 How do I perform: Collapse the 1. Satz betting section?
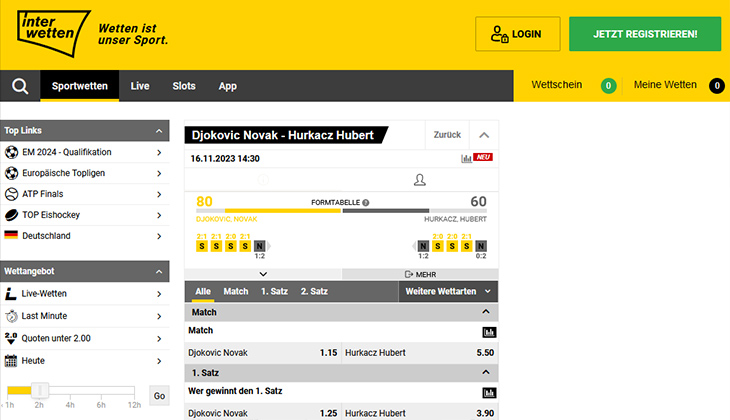click(x=486, y=372)
